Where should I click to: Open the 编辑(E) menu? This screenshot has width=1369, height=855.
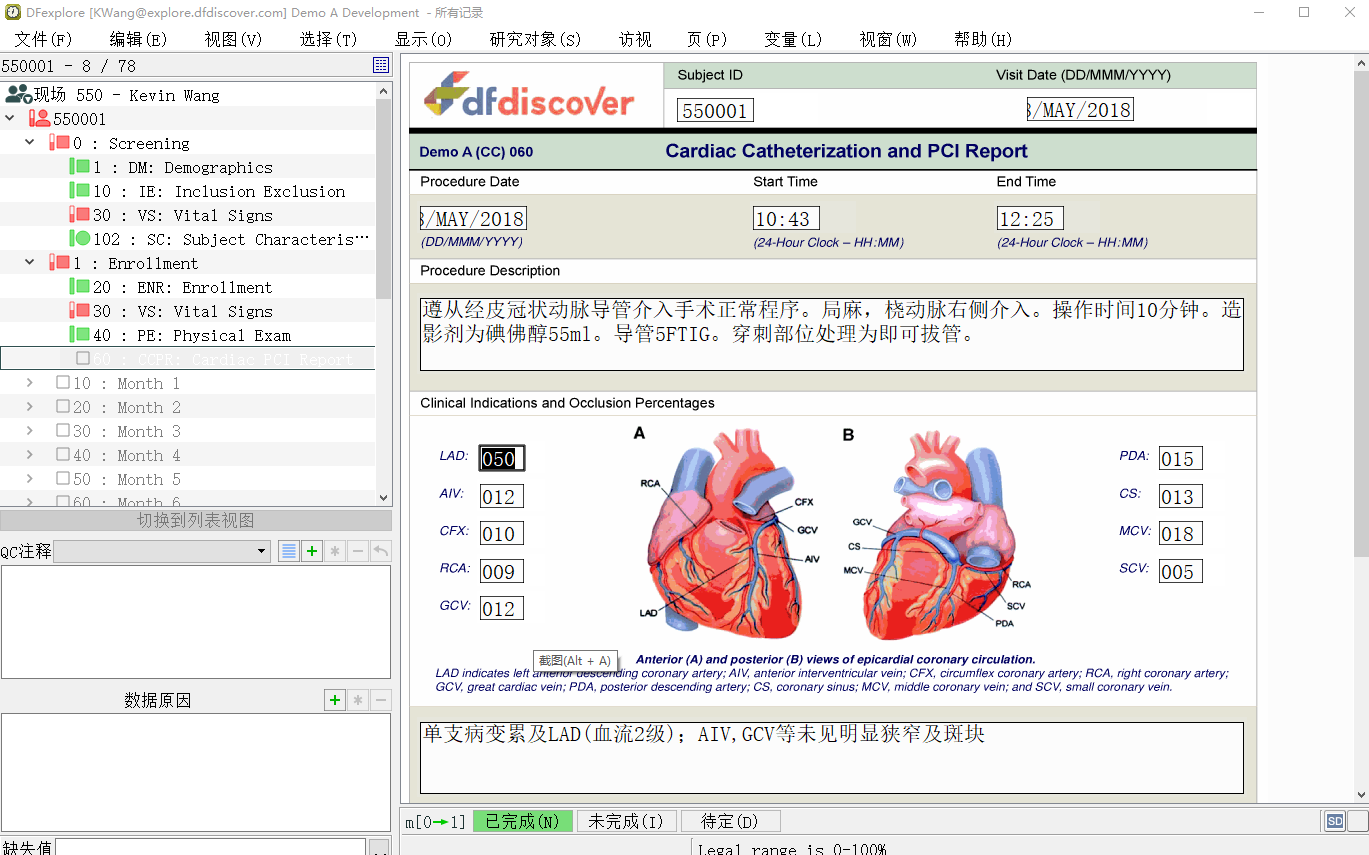click(x=138, y=39)
